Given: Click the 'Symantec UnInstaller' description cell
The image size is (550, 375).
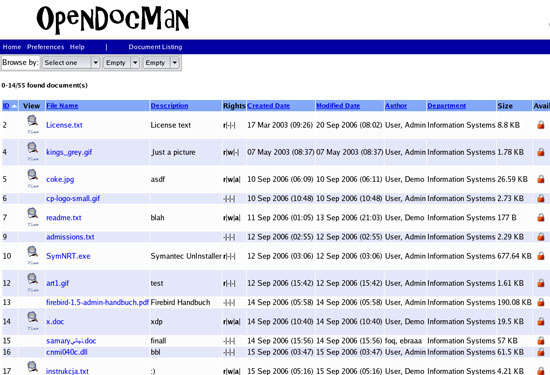Looking at the screenshot, I should click(x=186, y=256).
